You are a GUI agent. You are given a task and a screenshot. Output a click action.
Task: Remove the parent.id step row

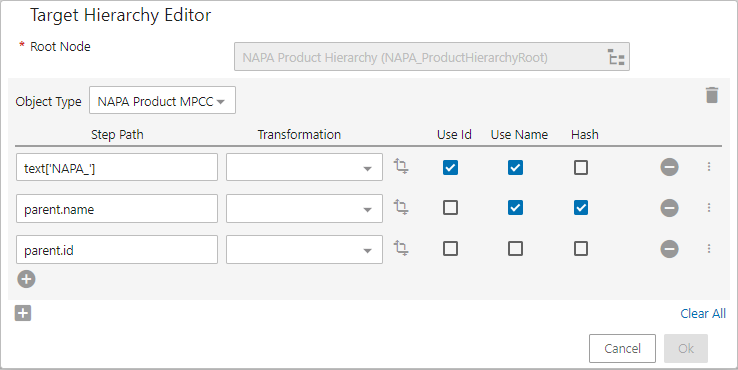669,249
